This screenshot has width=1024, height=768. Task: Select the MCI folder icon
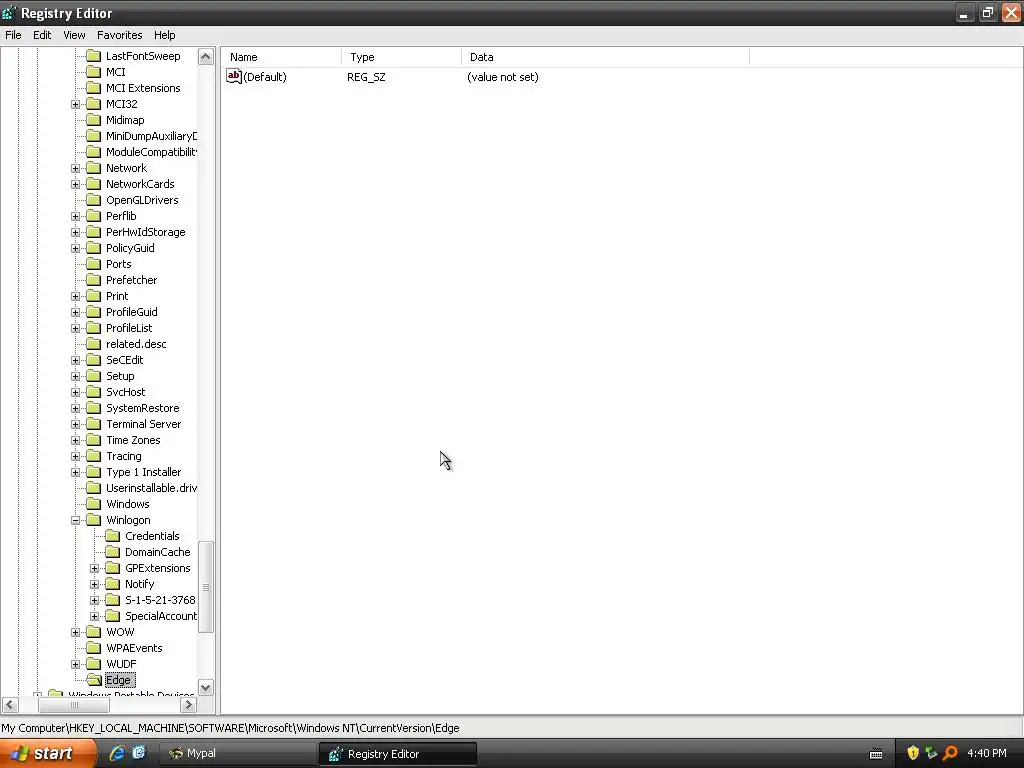point(94,72)
